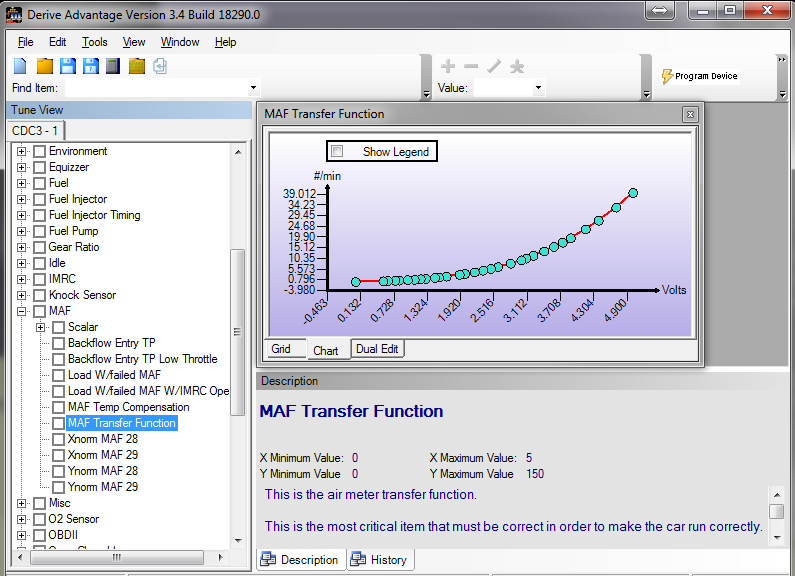The width and height of the screenshot is (795, 576).
Task: Select the Load W/failed MAF item
Action: pyautogui.click(x=114, y=375)
